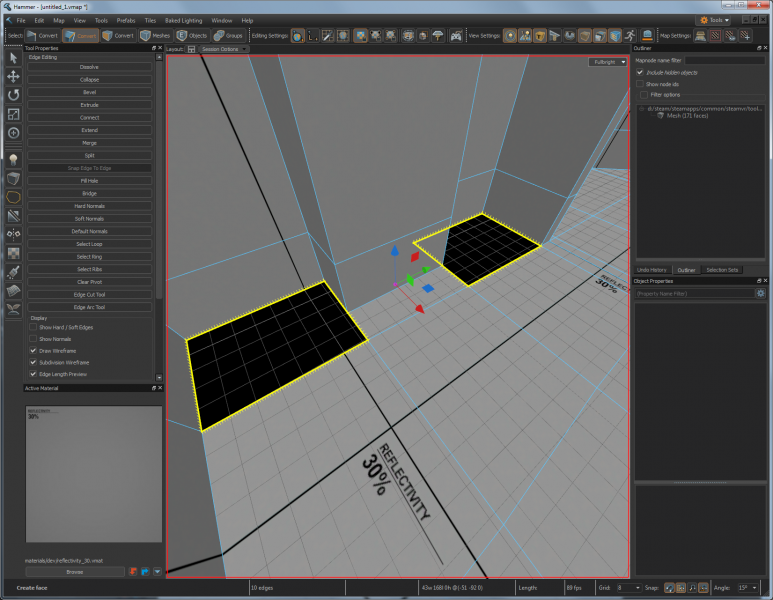Viewport: 773px width, 600px height.
Task: Uncheck Edge Length Preview checkbox
Action: click(33, 374)
